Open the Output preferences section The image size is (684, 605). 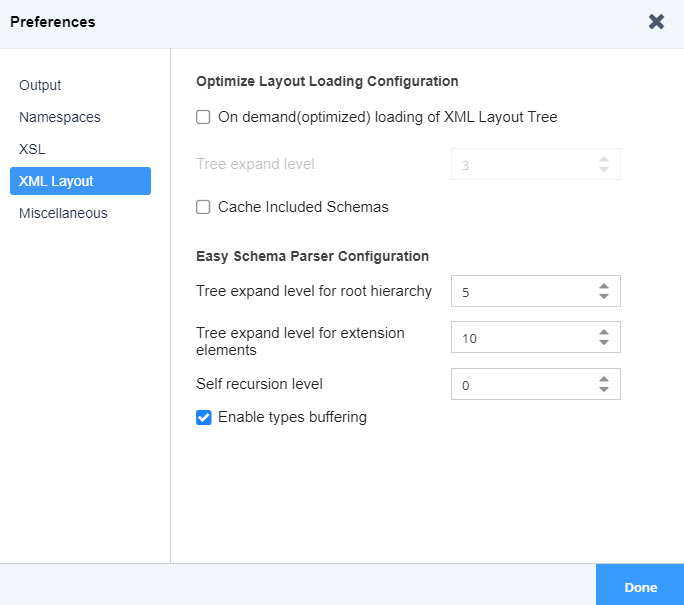[40, 85]
